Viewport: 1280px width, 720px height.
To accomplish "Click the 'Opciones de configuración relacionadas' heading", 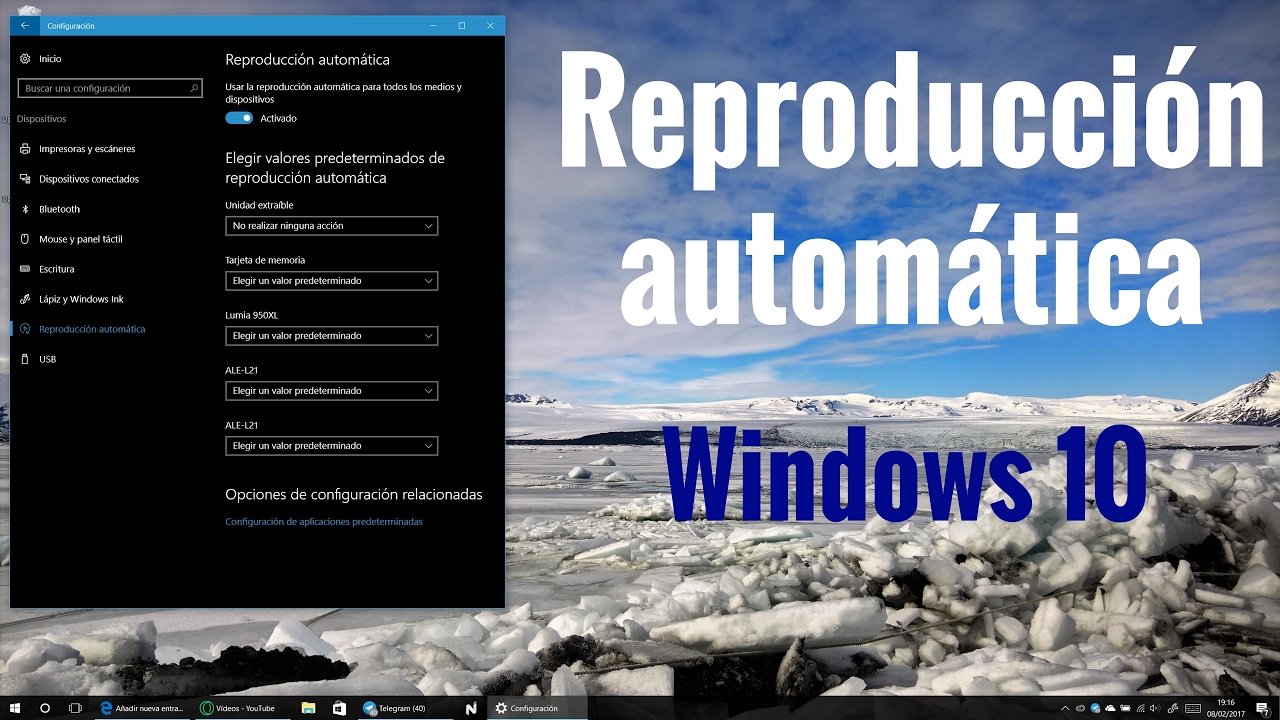I will [x=354, y=494].
